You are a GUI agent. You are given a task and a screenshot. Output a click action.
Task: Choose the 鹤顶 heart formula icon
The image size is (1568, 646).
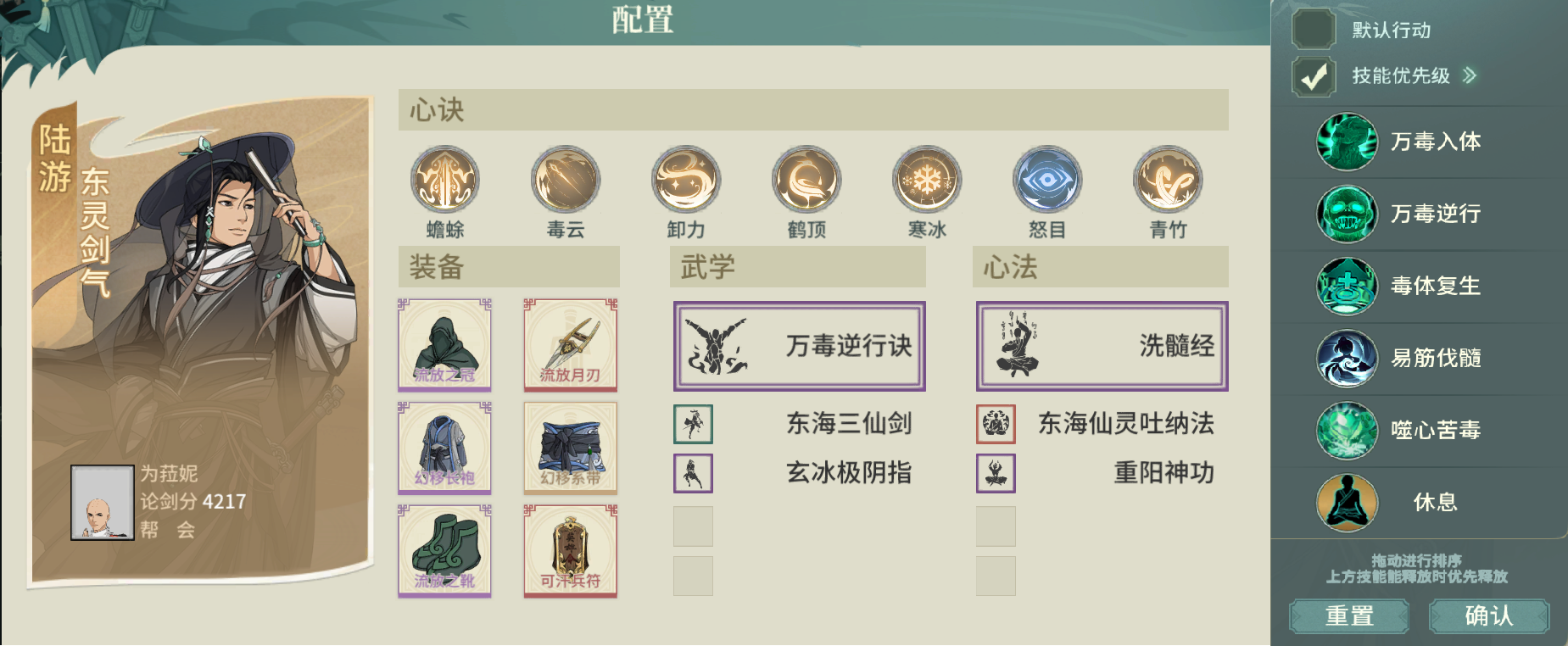click(x=806, y=179)
